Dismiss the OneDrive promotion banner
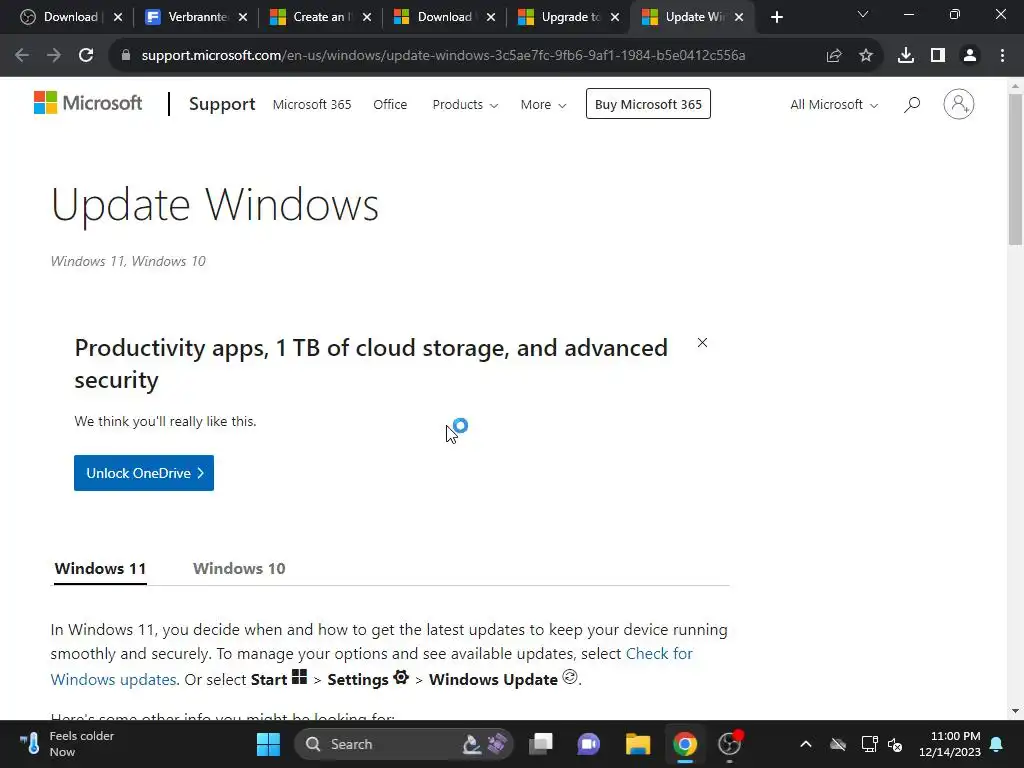Viewport: 1024px width, 768px height. tap(702, 342)
